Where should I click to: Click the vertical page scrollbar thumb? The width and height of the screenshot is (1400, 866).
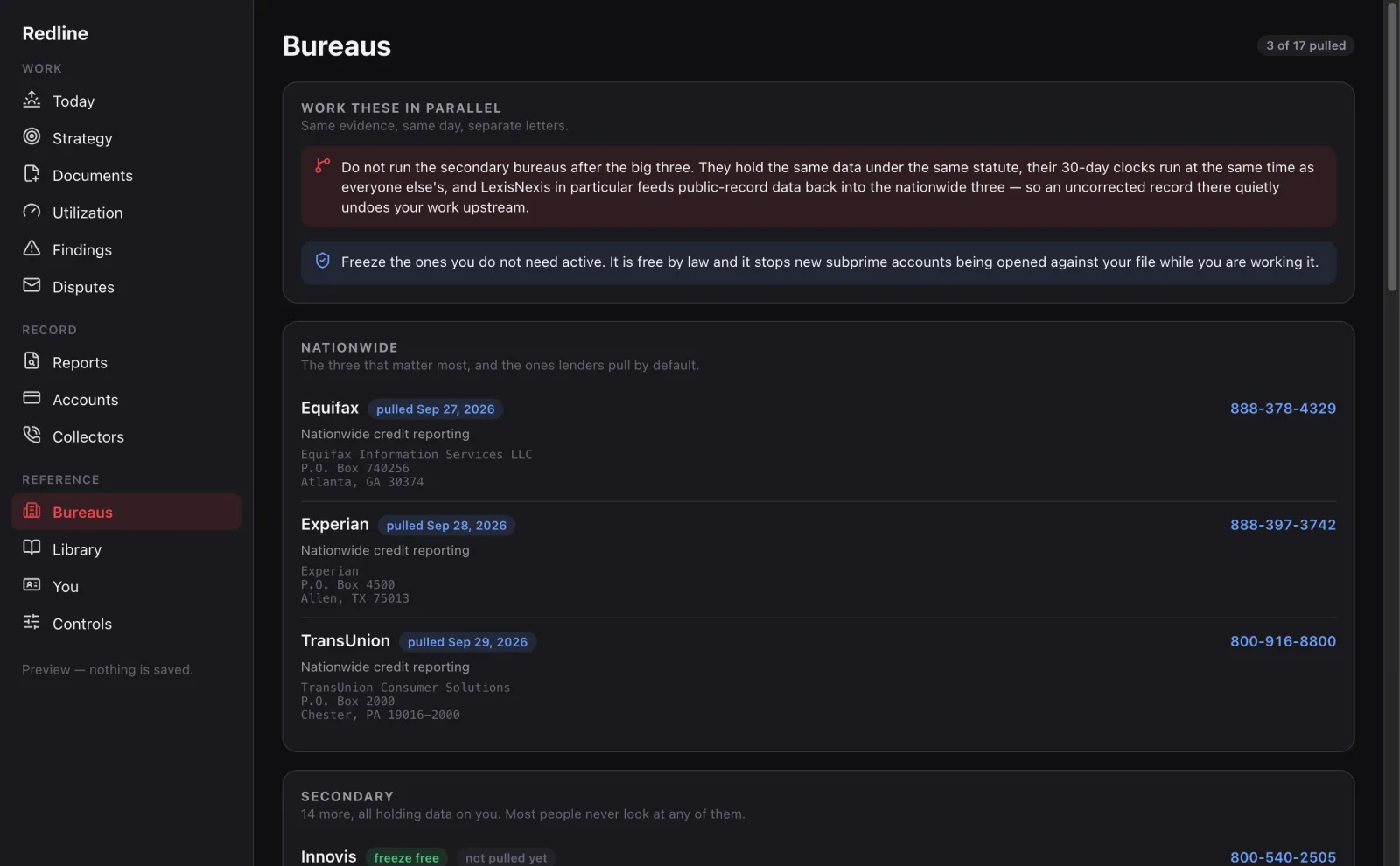click(1392, 147)
